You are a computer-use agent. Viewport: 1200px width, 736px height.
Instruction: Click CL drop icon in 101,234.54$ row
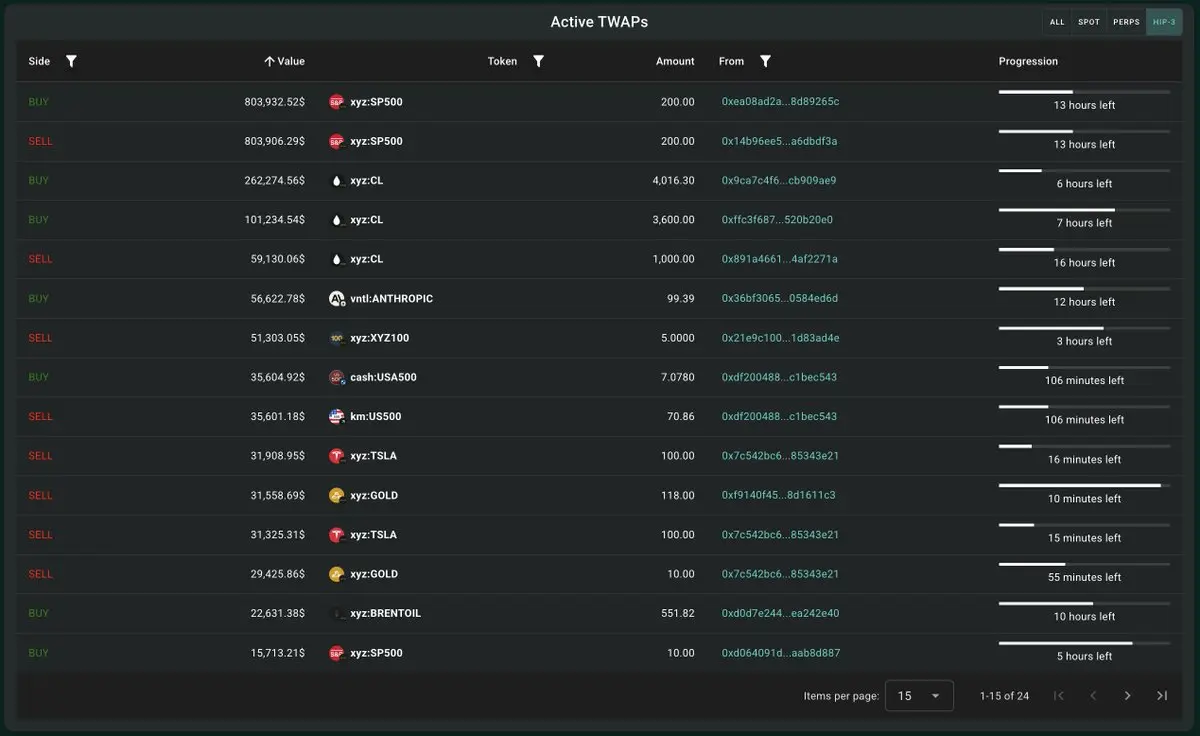(x=337, y=220)
